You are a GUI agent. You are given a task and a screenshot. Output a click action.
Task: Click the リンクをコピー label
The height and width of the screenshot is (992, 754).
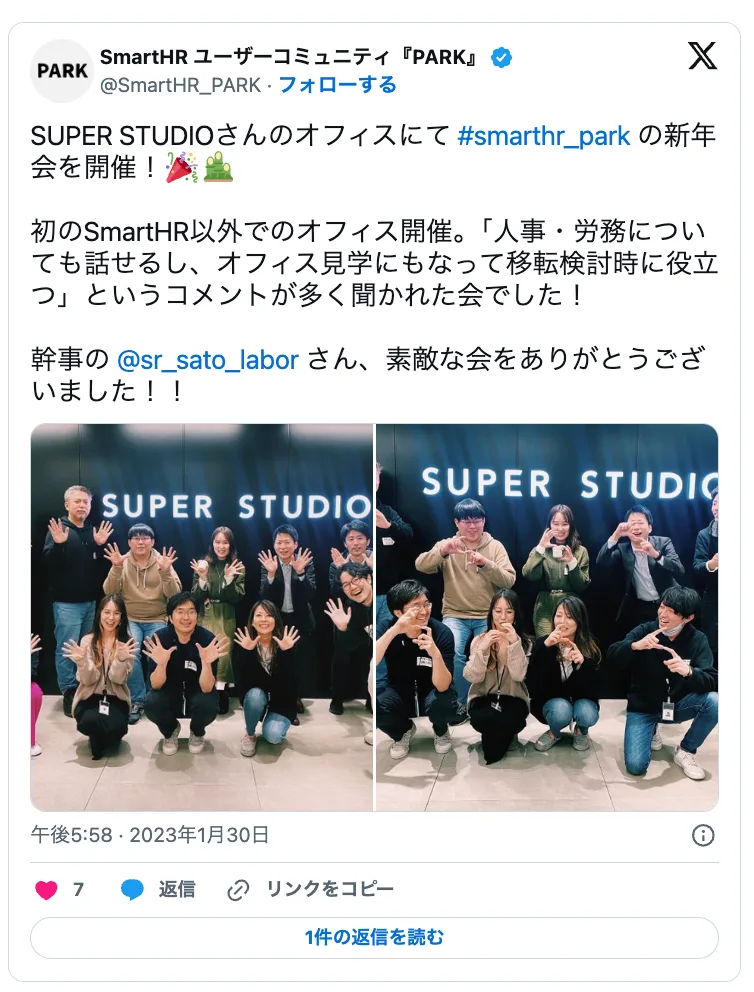point(330,890)
